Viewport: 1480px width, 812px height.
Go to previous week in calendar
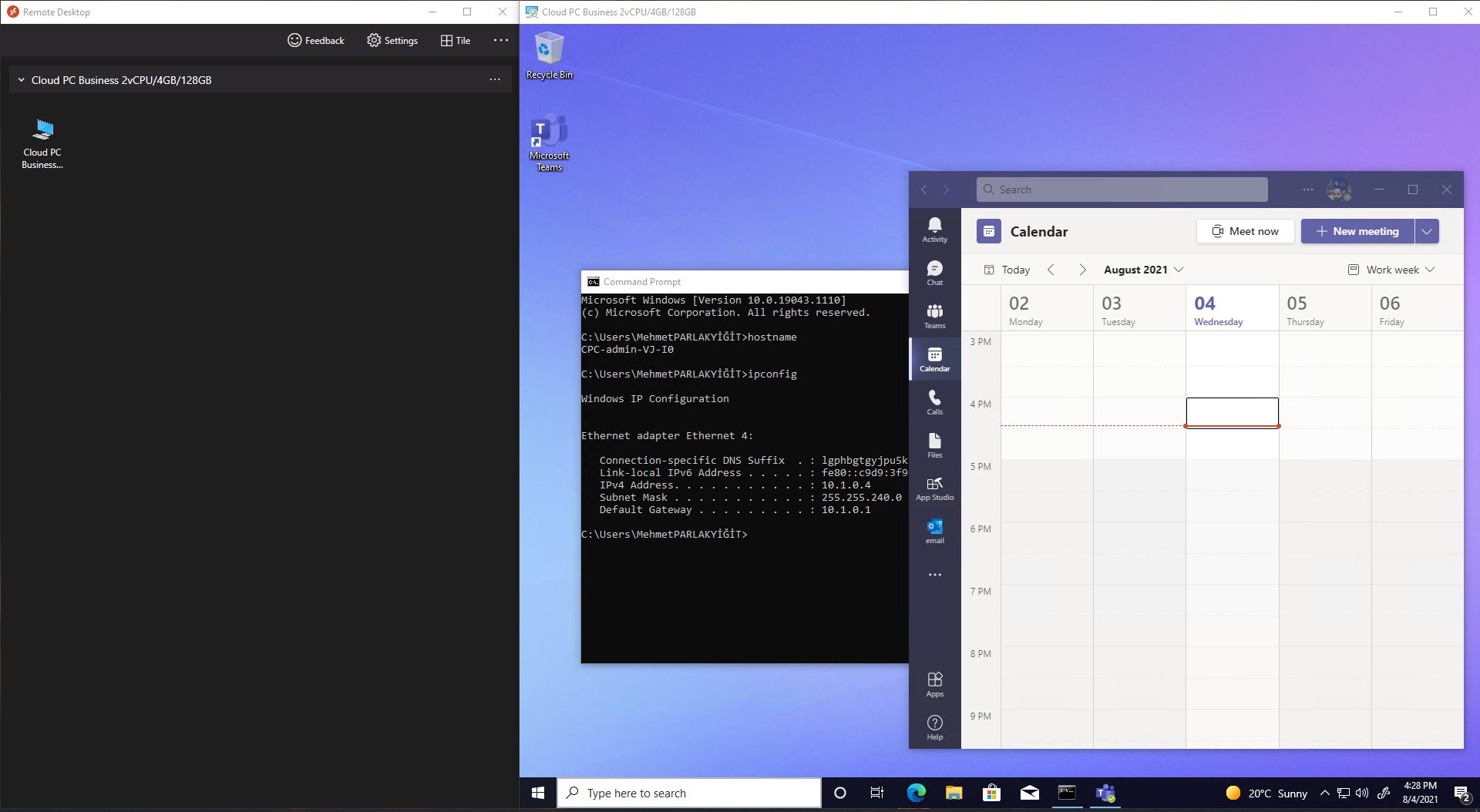1051,270
